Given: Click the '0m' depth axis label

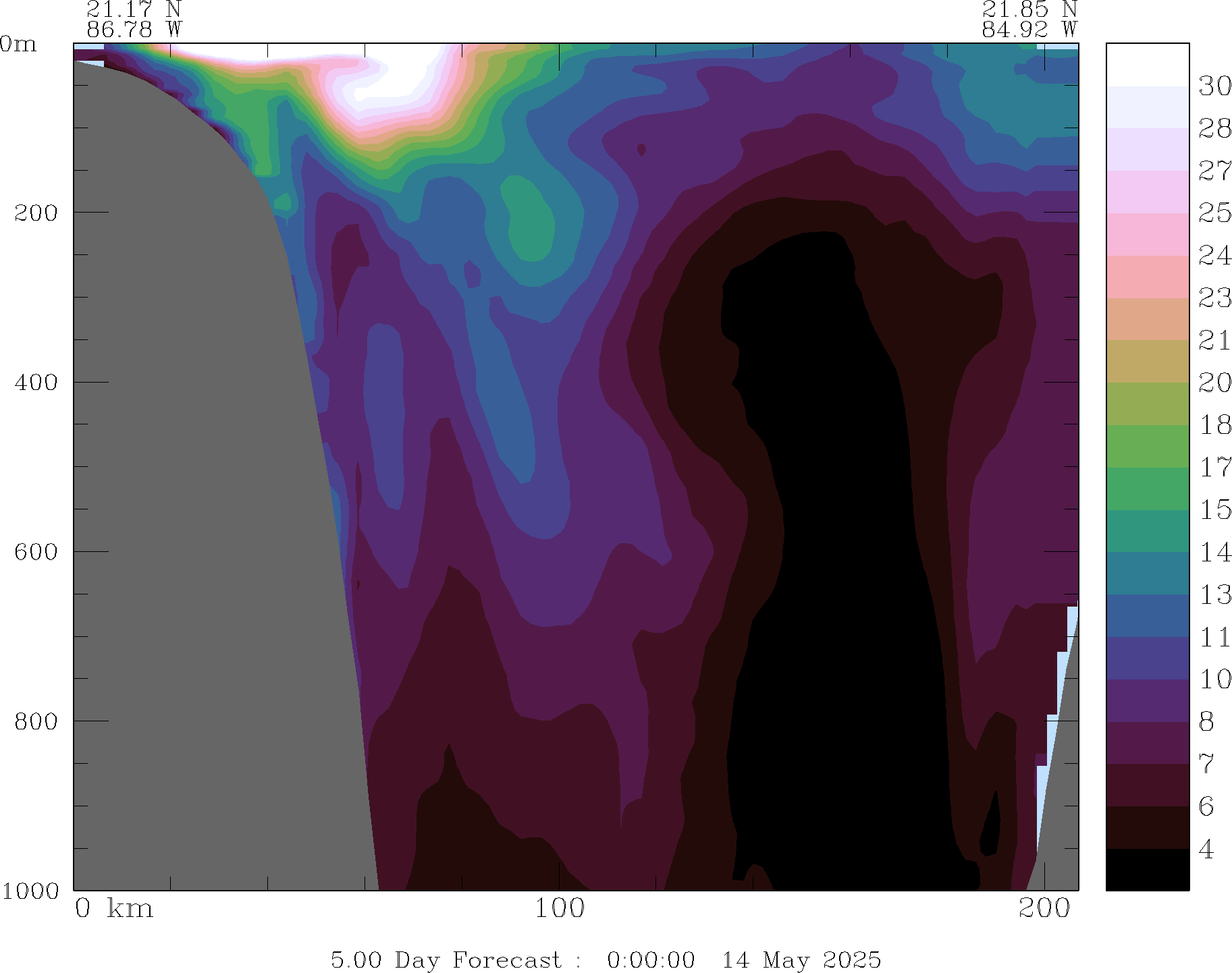Looking at the screenshot, I should [18, 44].
